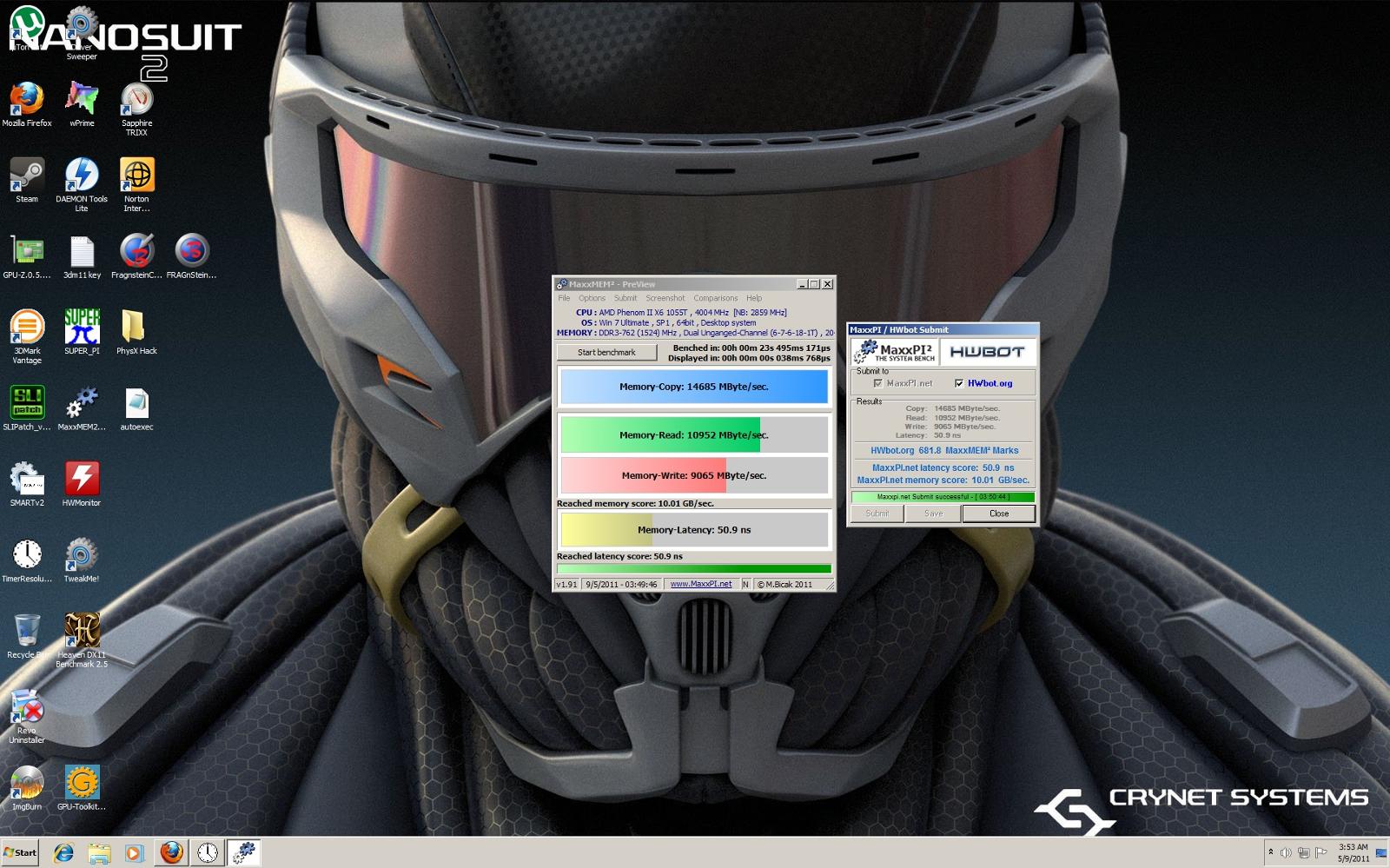Open the Screenshot menu in MaxxMEM²
1390x868 pixels.
(x=665, y=298)
